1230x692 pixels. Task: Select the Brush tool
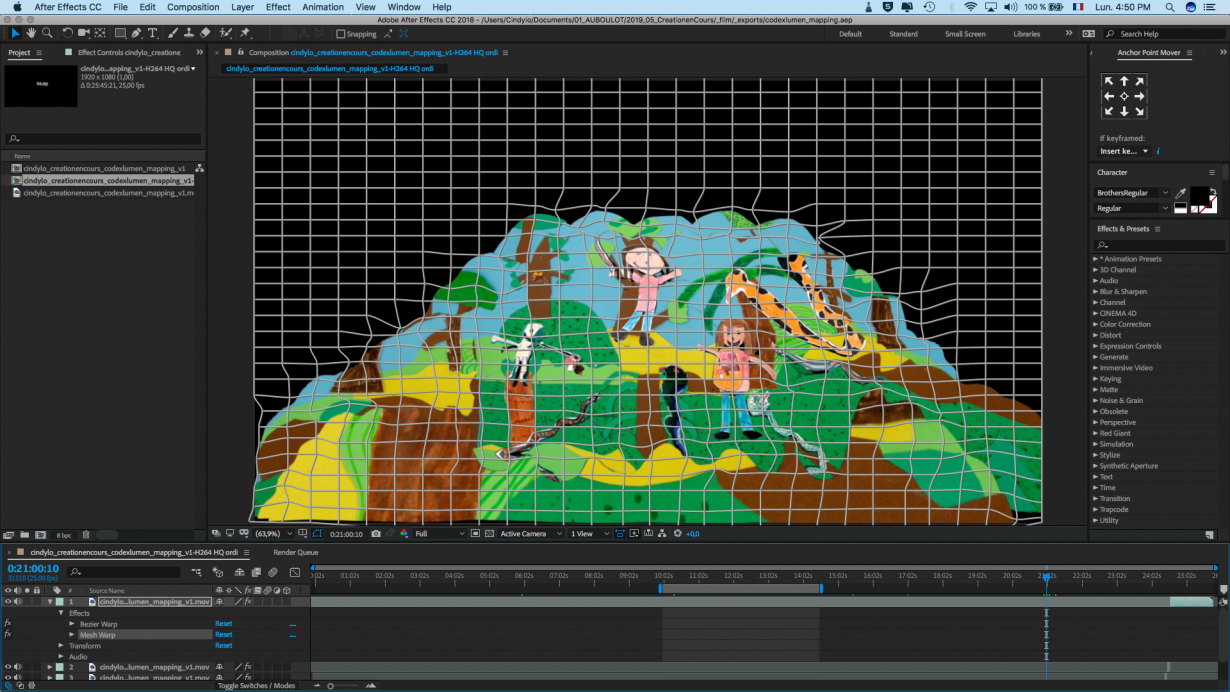click(173, 33)
